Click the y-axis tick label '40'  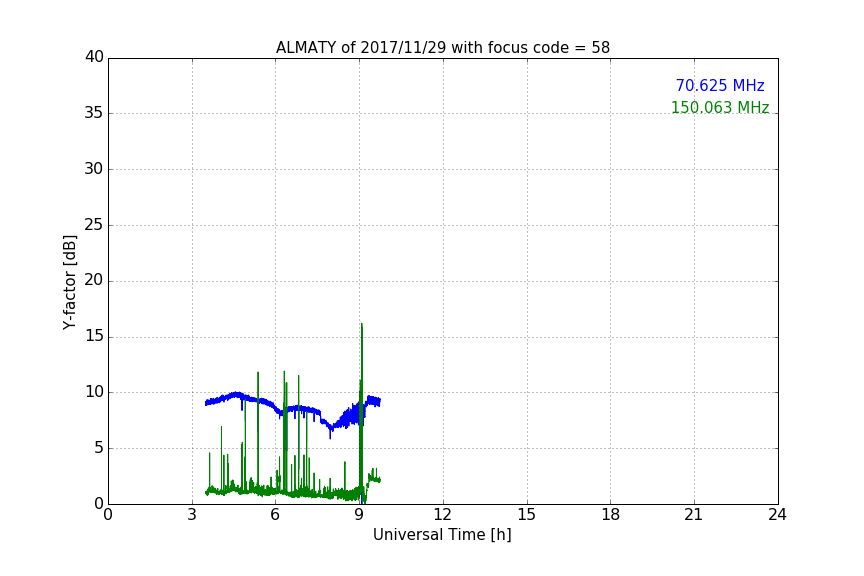tap(94, 57)
